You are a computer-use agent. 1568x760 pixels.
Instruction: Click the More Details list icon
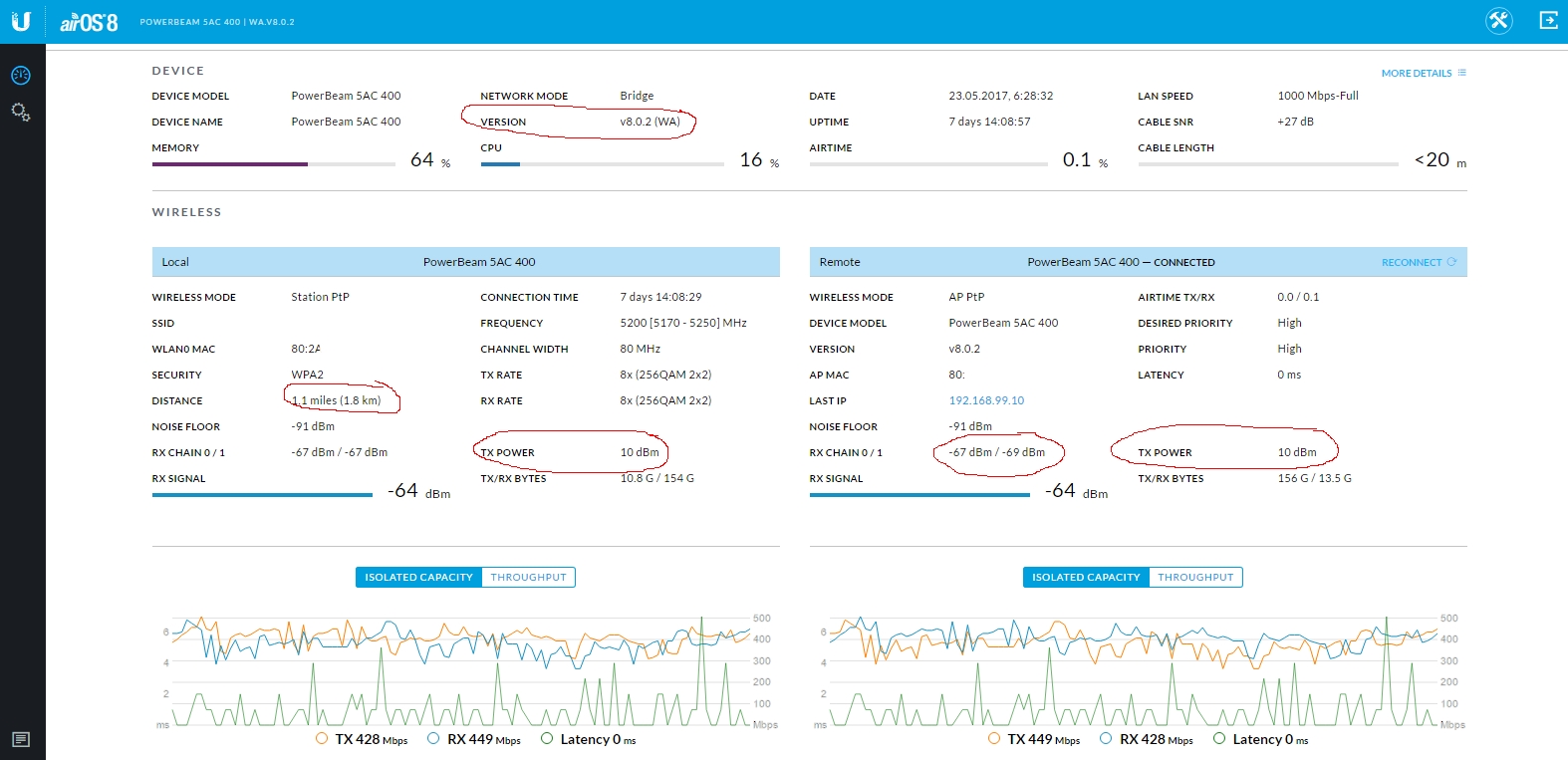tap(1461, 73)
